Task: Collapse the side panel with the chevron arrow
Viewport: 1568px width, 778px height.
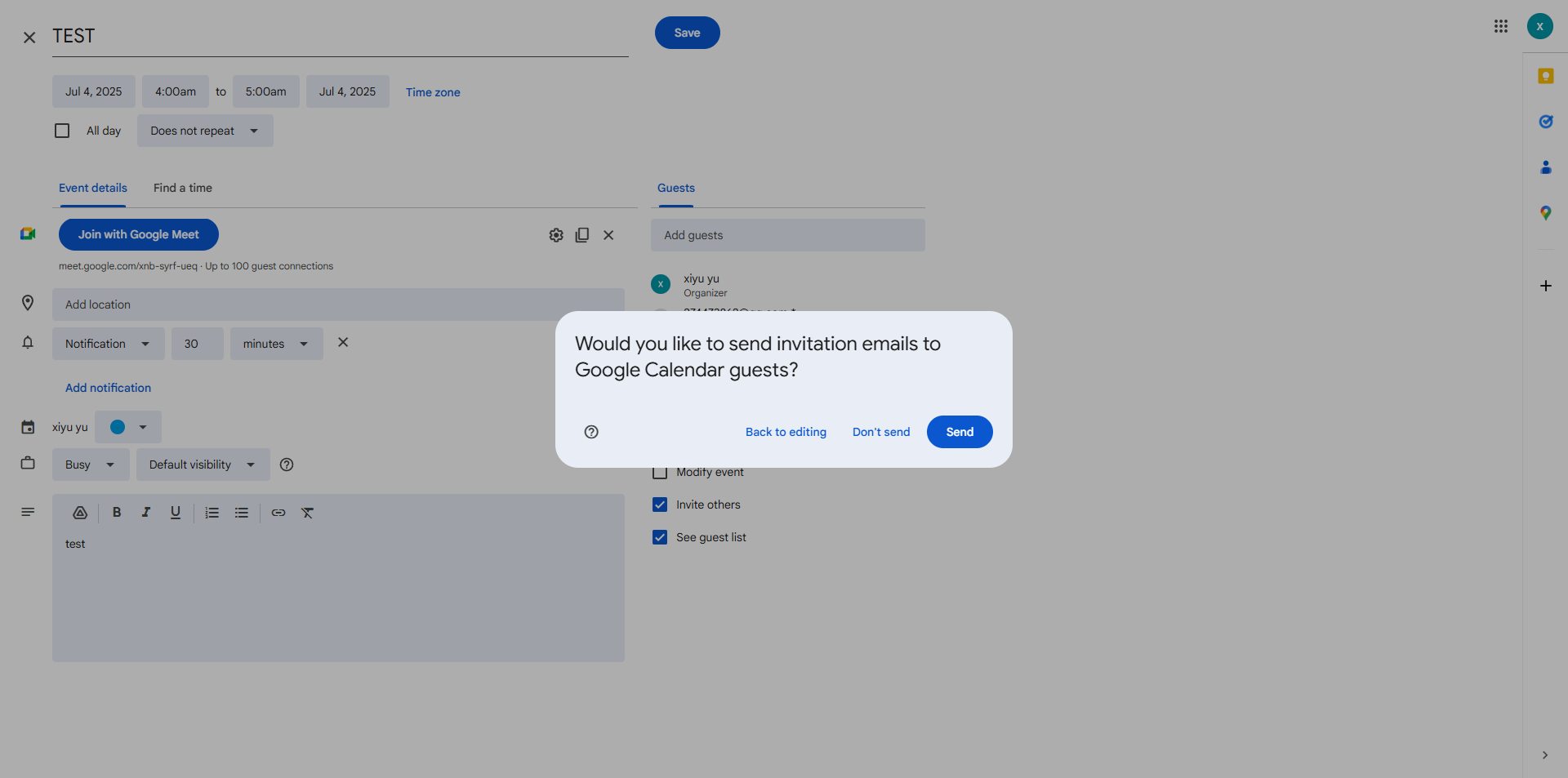Action: 1544,755
